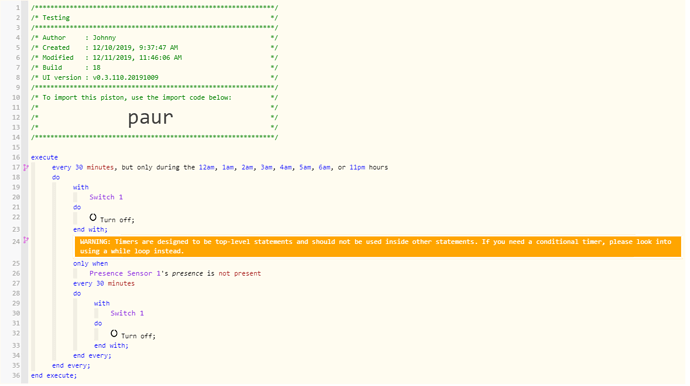Click 'end with;' on line 23
The width and height of the screenshot is (690, 386).
pos(90,229)
